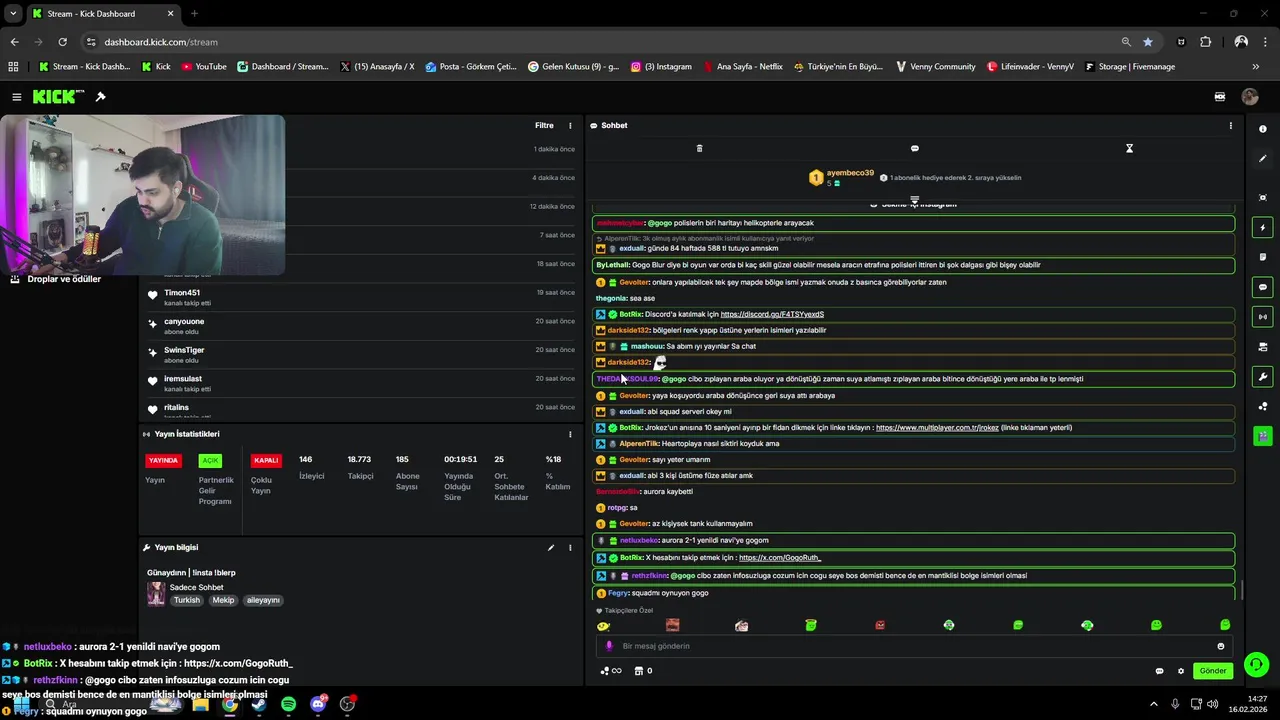Viewport: 1280px width, 720px height.
Task: Click the channel points infinity icon
Action: pos(611,671)
